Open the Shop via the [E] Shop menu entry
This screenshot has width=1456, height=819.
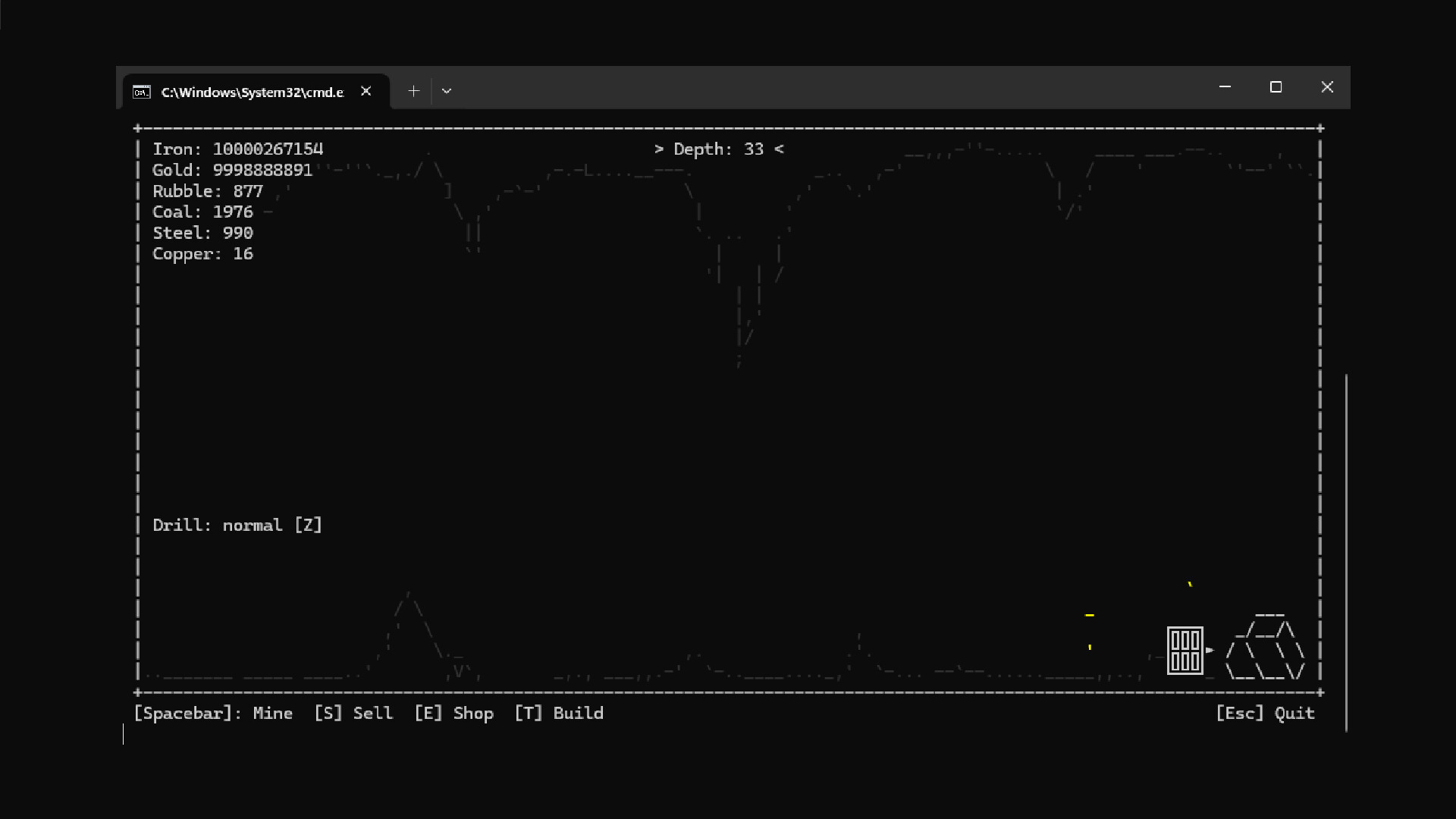(x=454, y=713)
